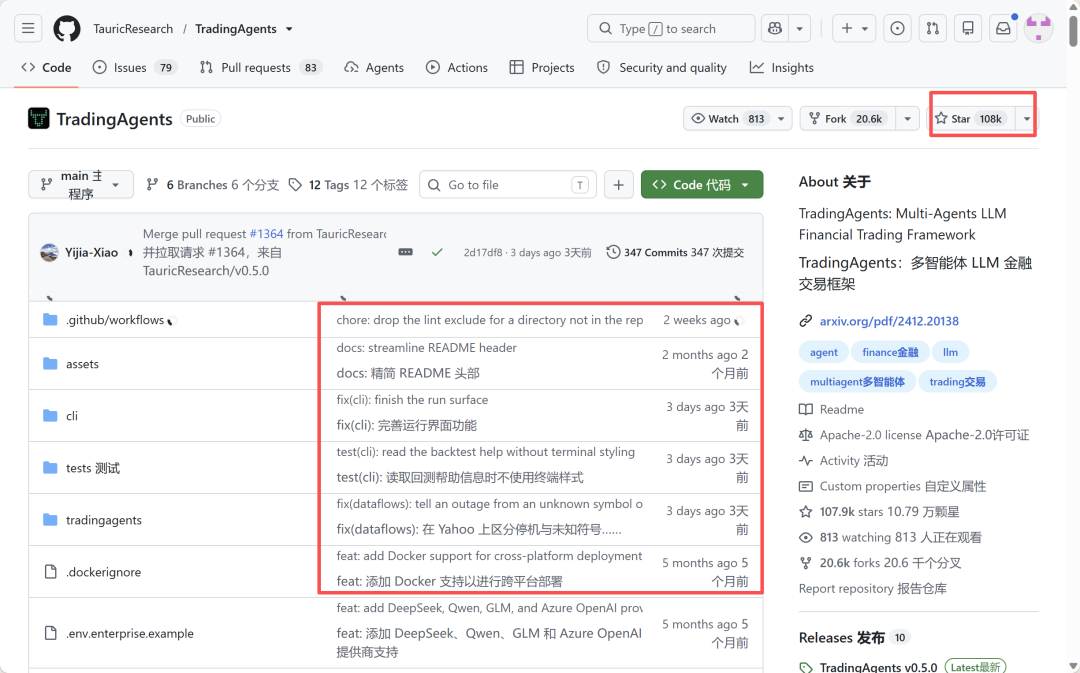Go to GitHub homepage via Octocat logo
This screenshot has height=673, width=1080.
pyautogui.click(x=67, y=28)
